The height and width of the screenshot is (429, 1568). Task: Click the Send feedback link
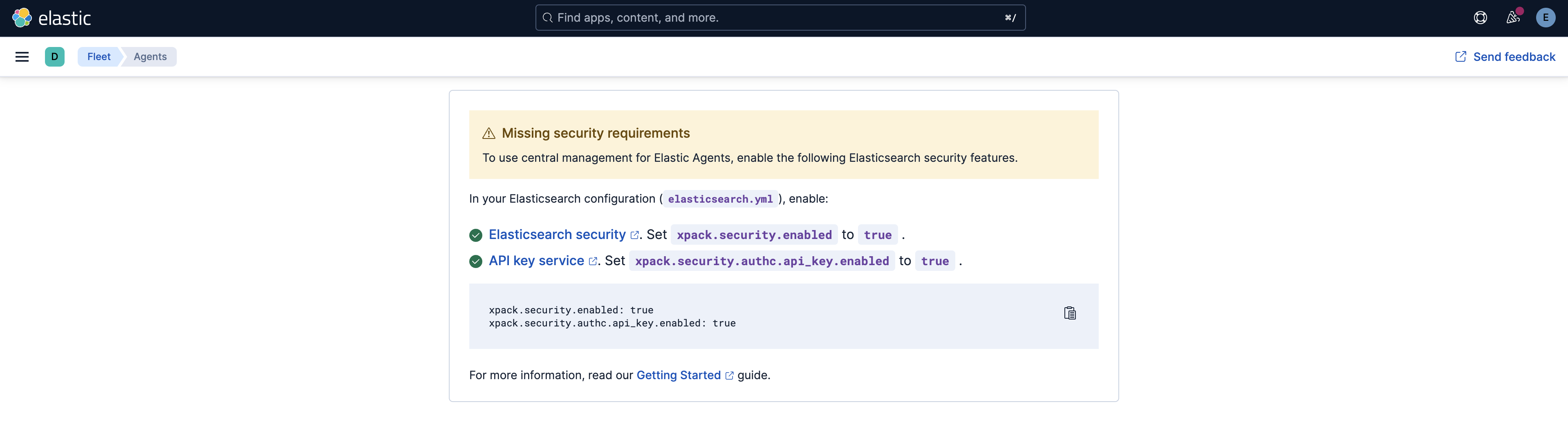[1505, 57]
